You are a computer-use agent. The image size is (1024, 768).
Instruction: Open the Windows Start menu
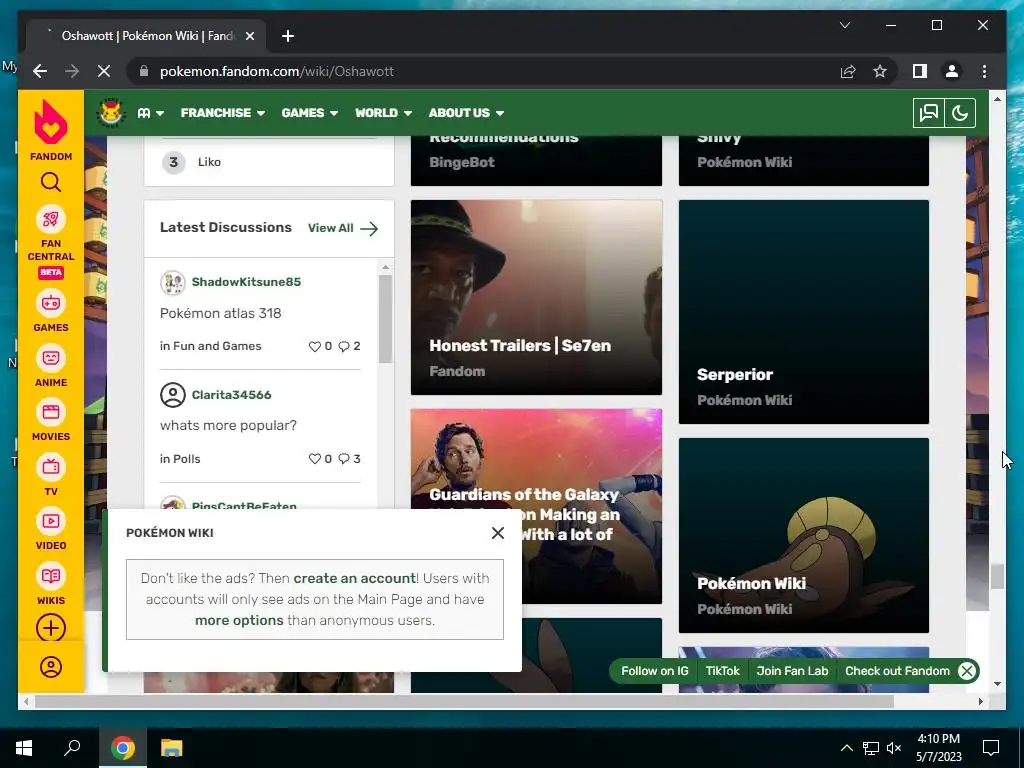24,748
